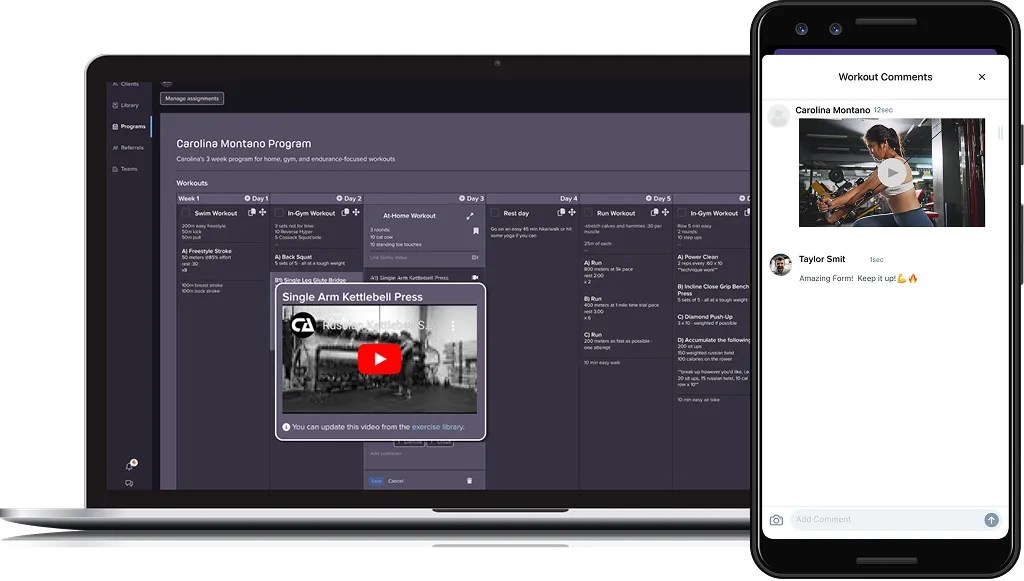Image resolution: width=1024 pixels, height=581 pixels.
Task: Open Referrals from the sidebar
Action: coord(132,148)
